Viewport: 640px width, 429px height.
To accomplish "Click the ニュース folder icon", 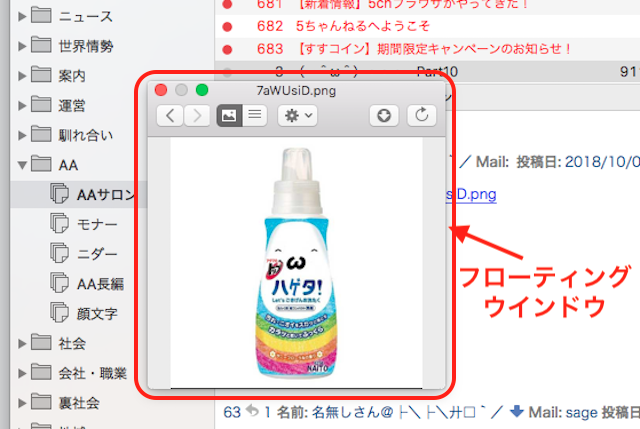I will pyautogui.click(x=41, y=16).
